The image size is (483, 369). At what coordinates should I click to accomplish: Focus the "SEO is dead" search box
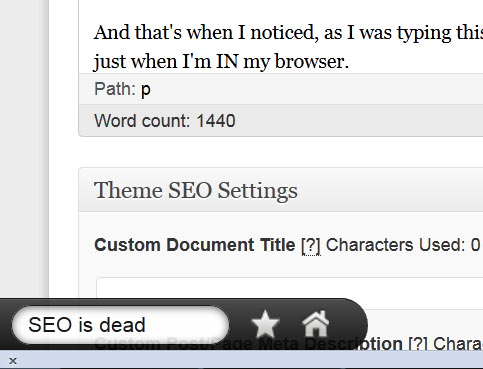point(120,325)
